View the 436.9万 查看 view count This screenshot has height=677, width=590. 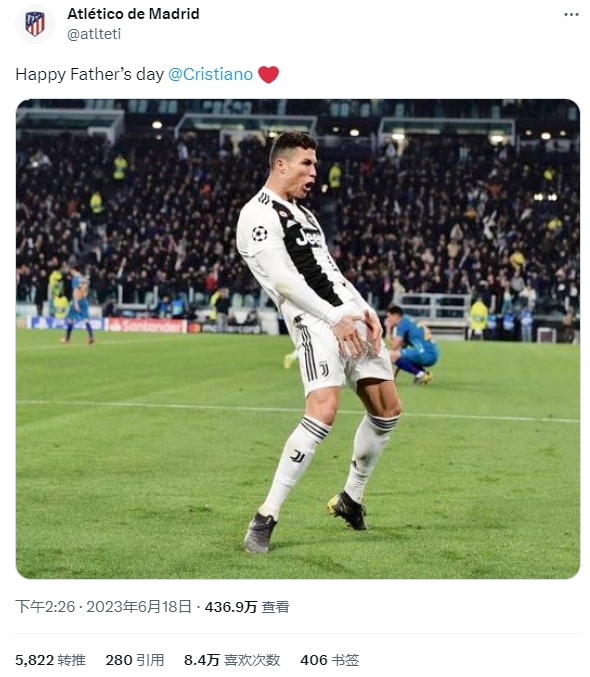pyautogui.click(x=247, y=607)
